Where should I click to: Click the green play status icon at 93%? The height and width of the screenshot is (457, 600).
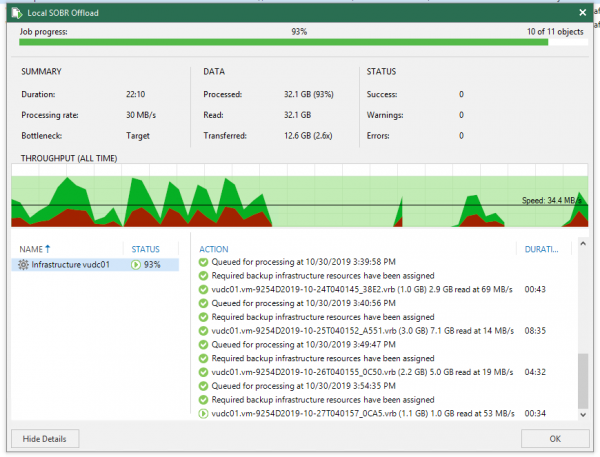tap(136, 265)
